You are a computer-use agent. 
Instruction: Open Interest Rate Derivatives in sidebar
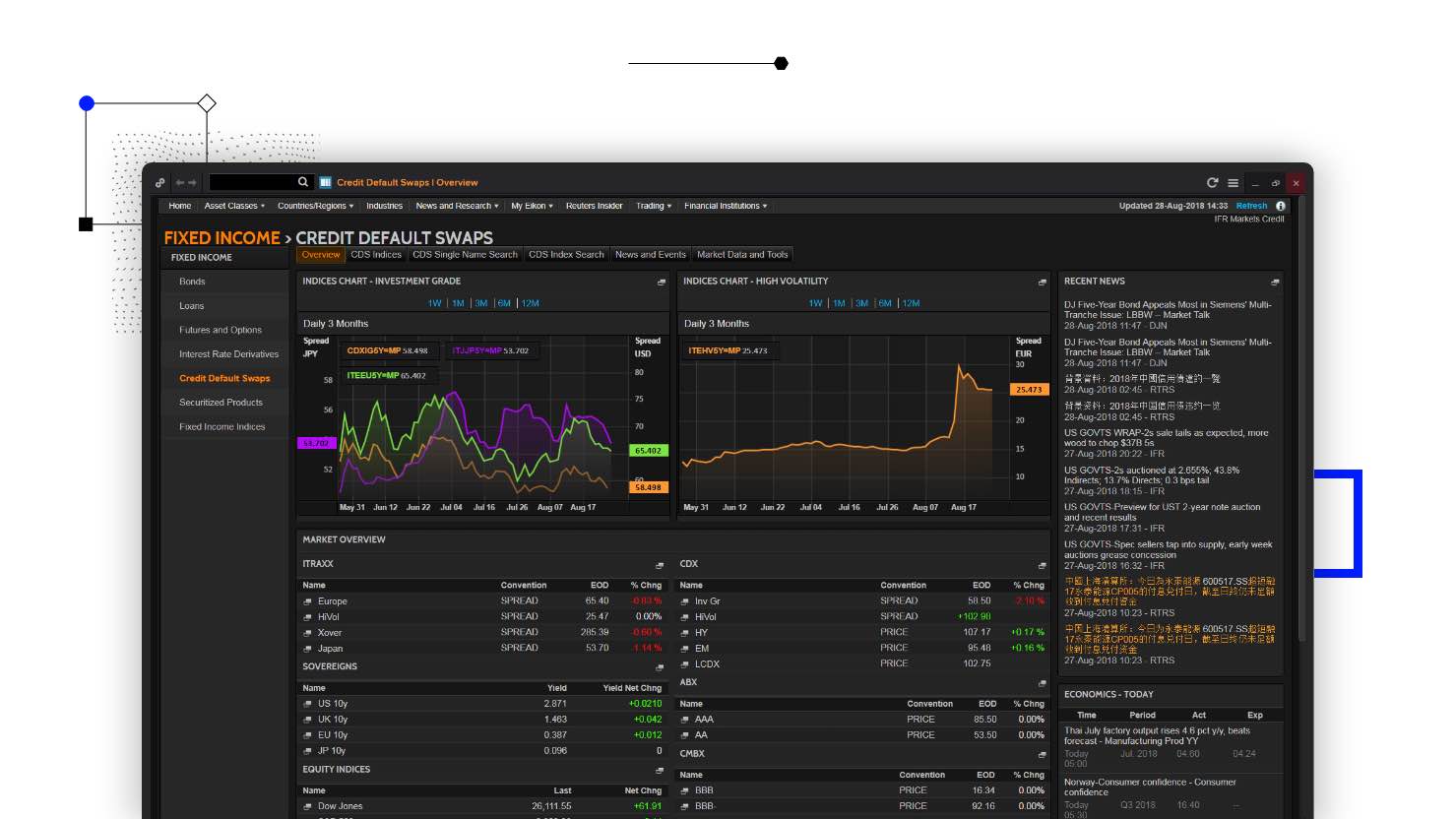point(226,354)
